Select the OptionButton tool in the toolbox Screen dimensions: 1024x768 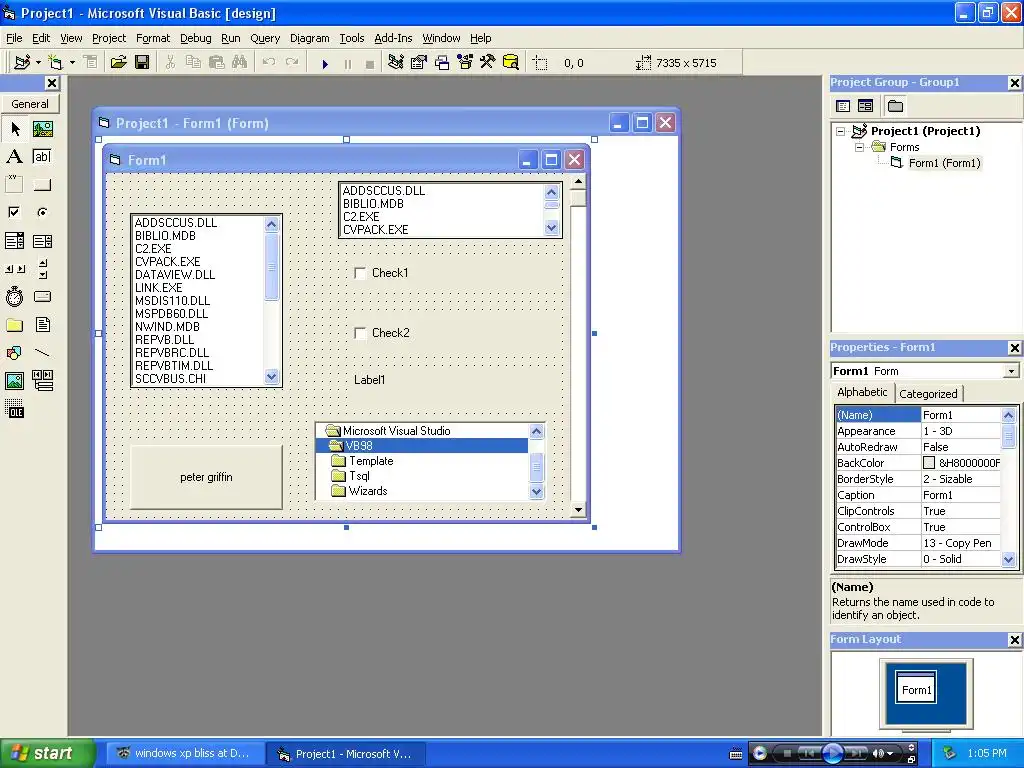43,212
